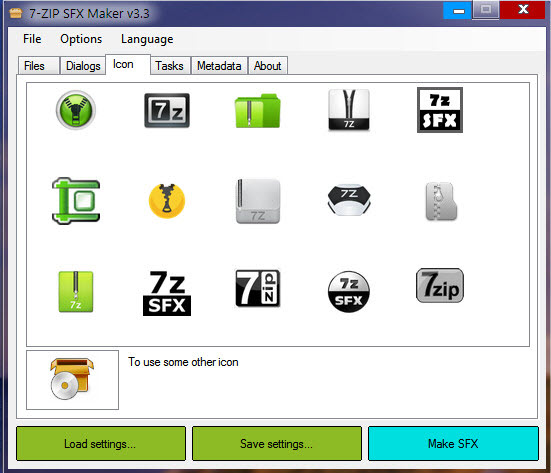The height and width of the screenshot is (473, 551).
Task: Select the green clamp press icon
Action: click(x=76, y=201)
